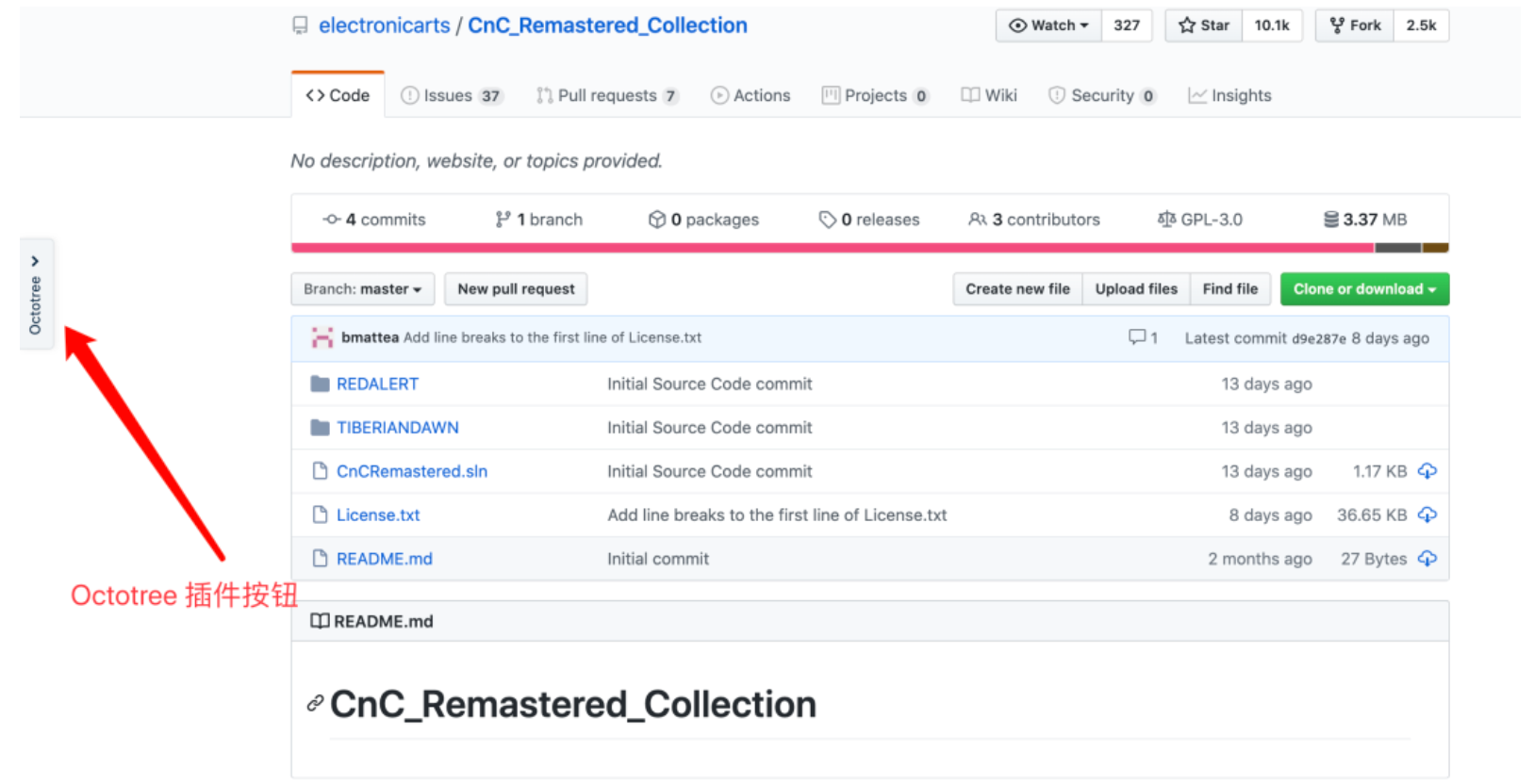The image size is (1534, 784).
Task: Open the Pull requests tab
Action: click(607, 95)
